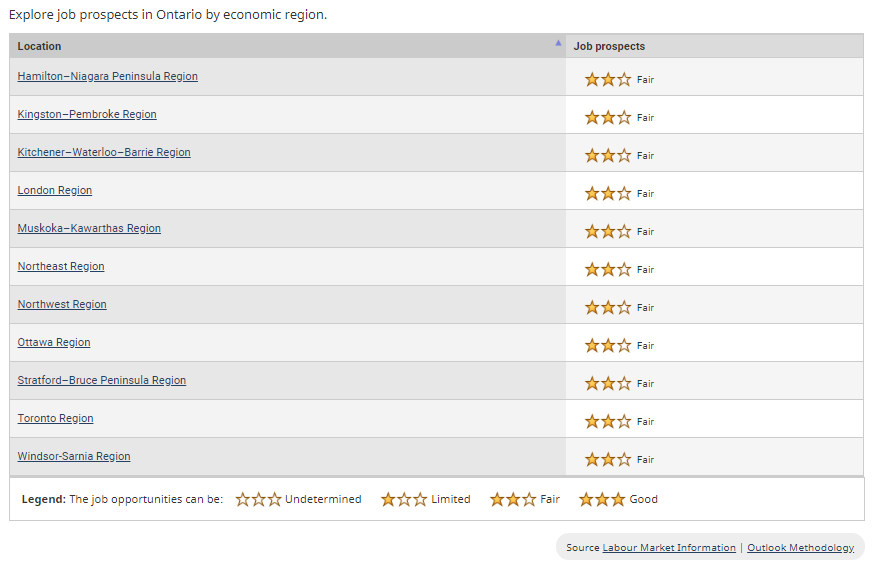Click the Fair two-star legend icon

tap(513, 499)
